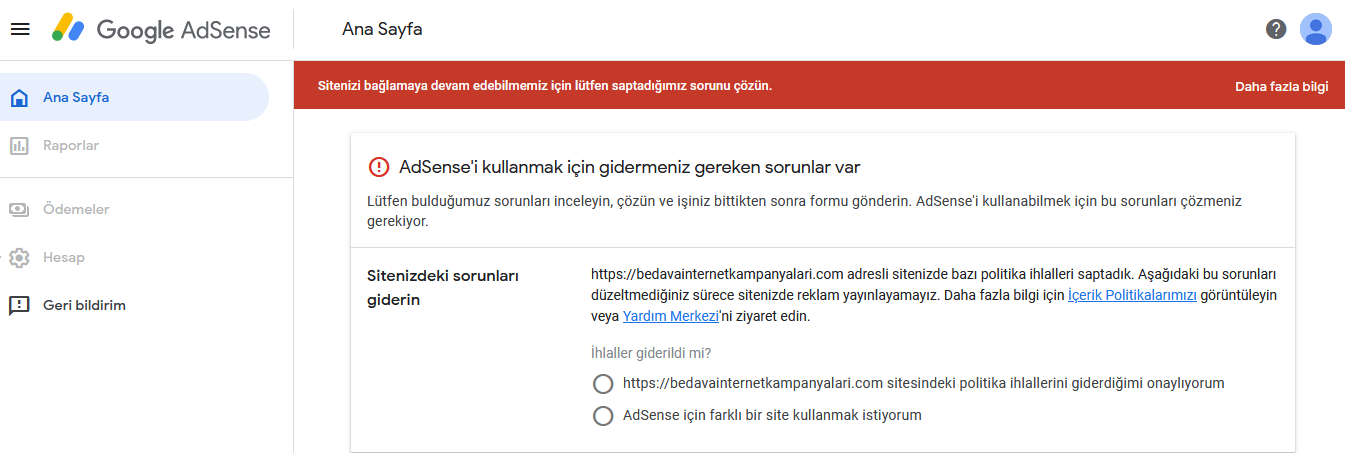1345x453 pixels.
Task: Click the Geri bildirim feedback icon
Action: (x=18, y=306)
